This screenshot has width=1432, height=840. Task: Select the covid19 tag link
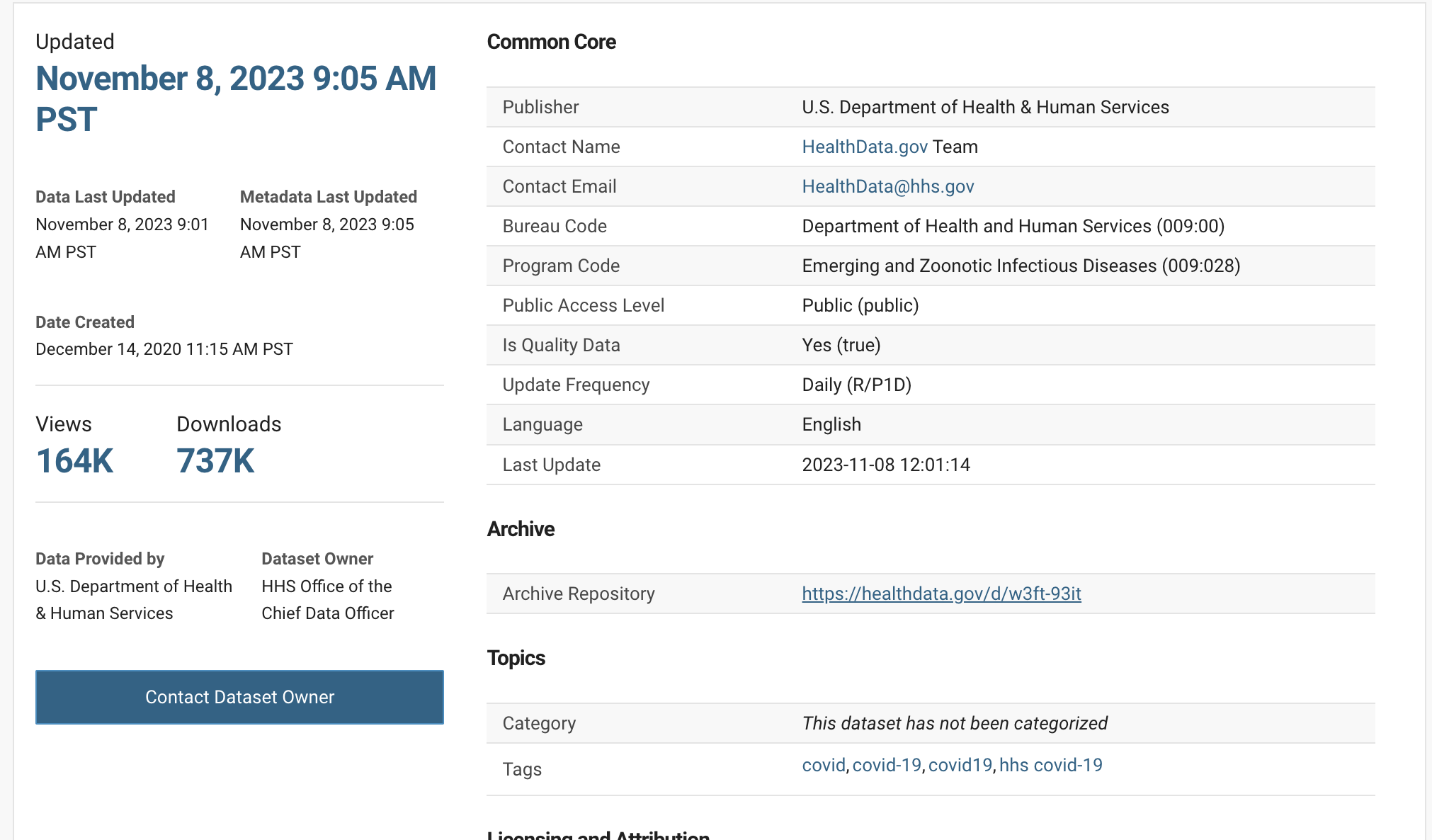click(960, 765)
